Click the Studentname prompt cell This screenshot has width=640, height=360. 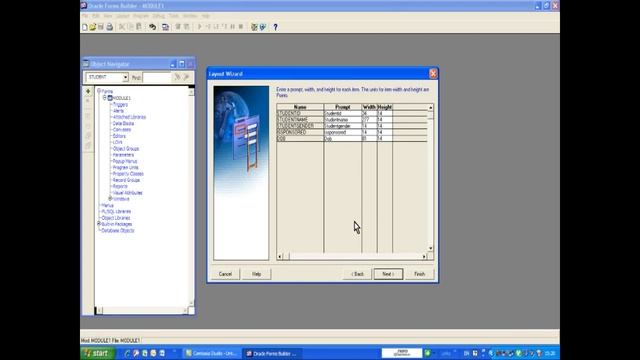pos(343,120)
